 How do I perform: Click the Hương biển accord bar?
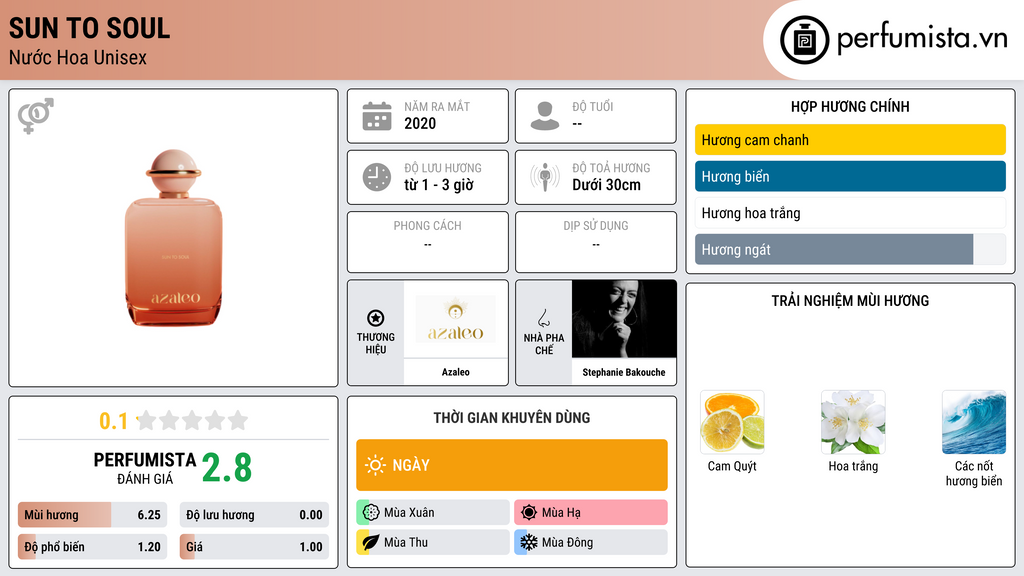pyautogui.click(x=850, y=176)
